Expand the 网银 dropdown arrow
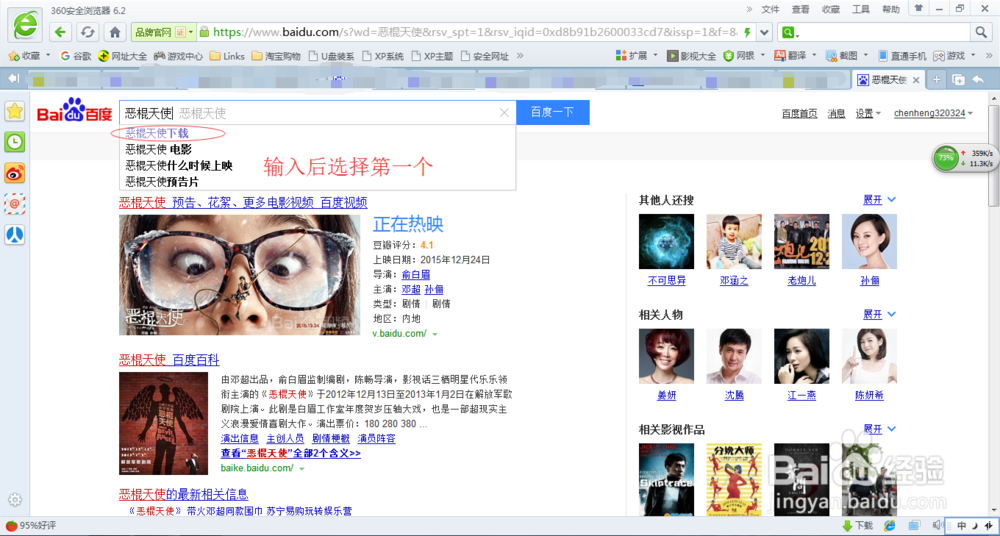 point(763,56)
